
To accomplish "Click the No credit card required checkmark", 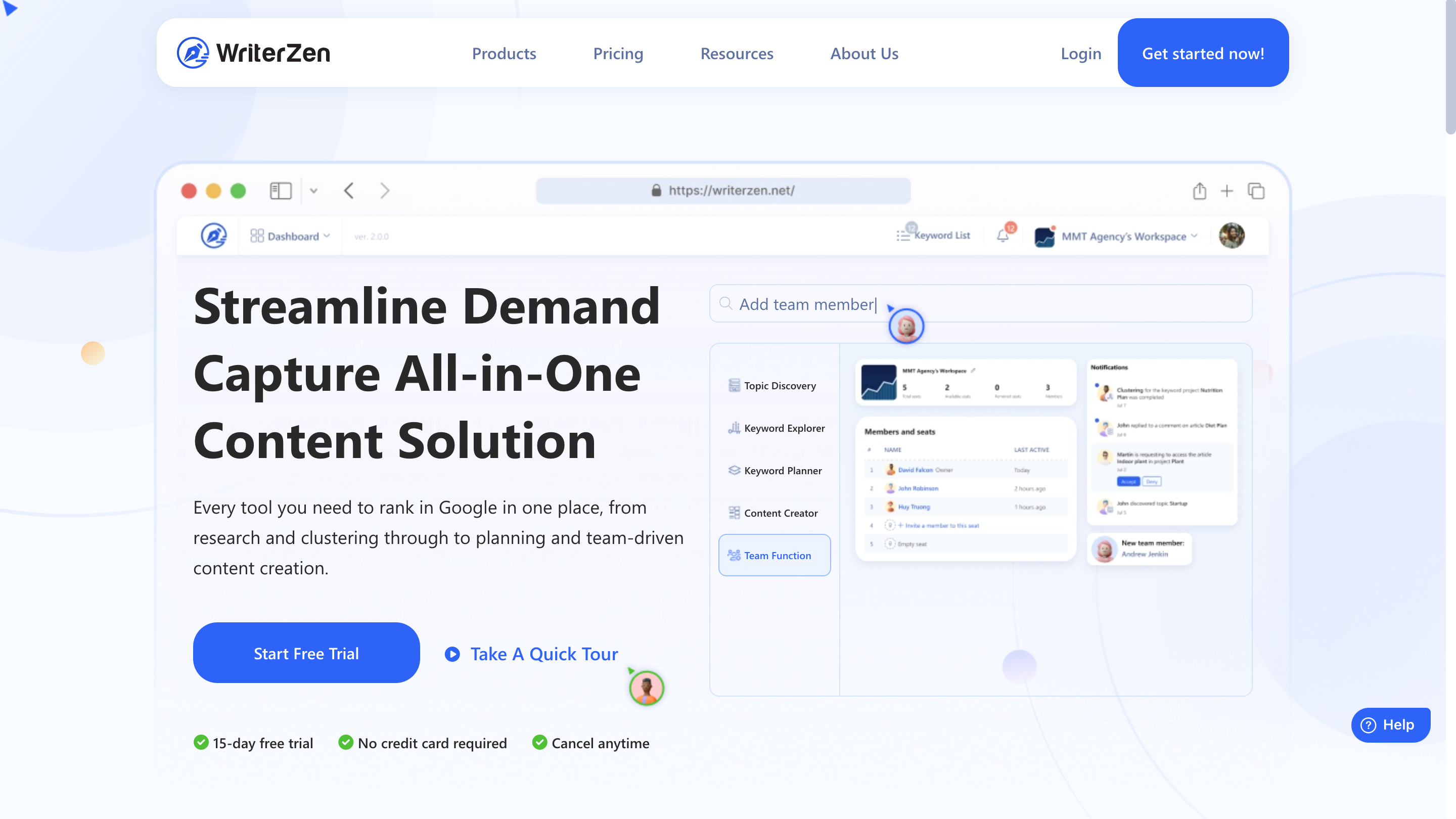I will pyautogui.click(x=345, y=743).
